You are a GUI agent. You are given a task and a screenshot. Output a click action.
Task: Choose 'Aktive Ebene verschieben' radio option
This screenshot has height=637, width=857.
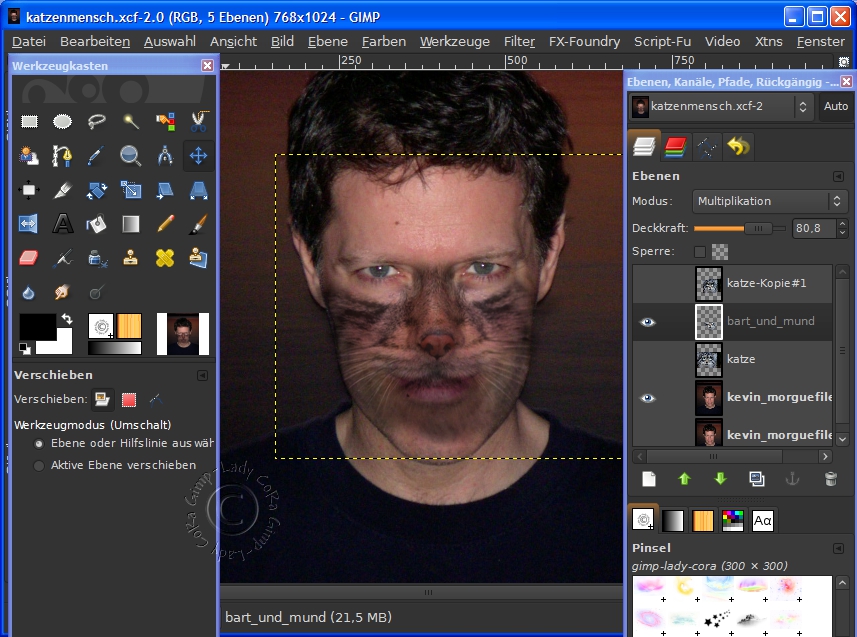(39, 466)
